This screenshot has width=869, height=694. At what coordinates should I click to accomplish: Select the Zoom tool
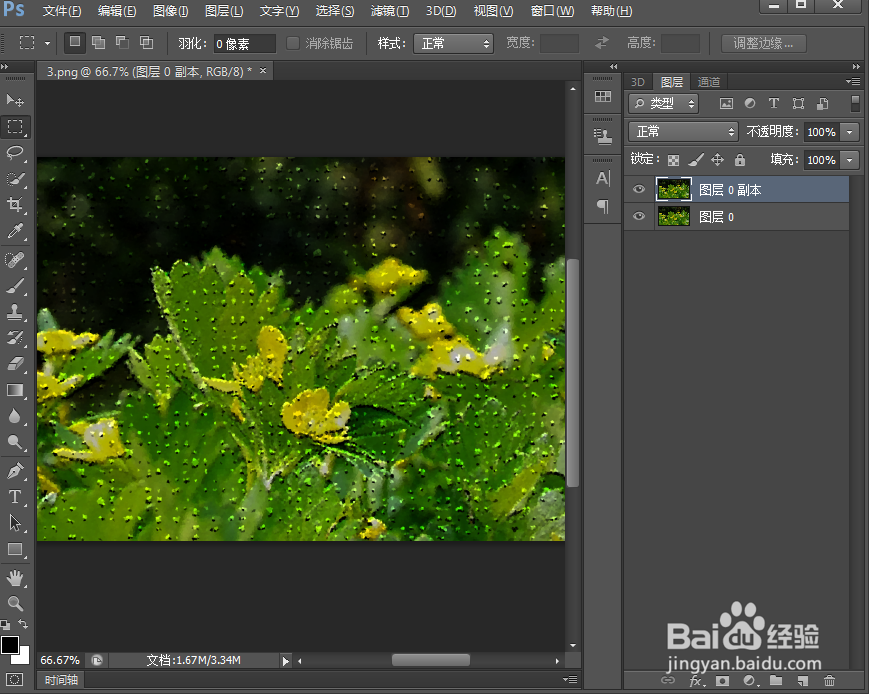[15, 603]
